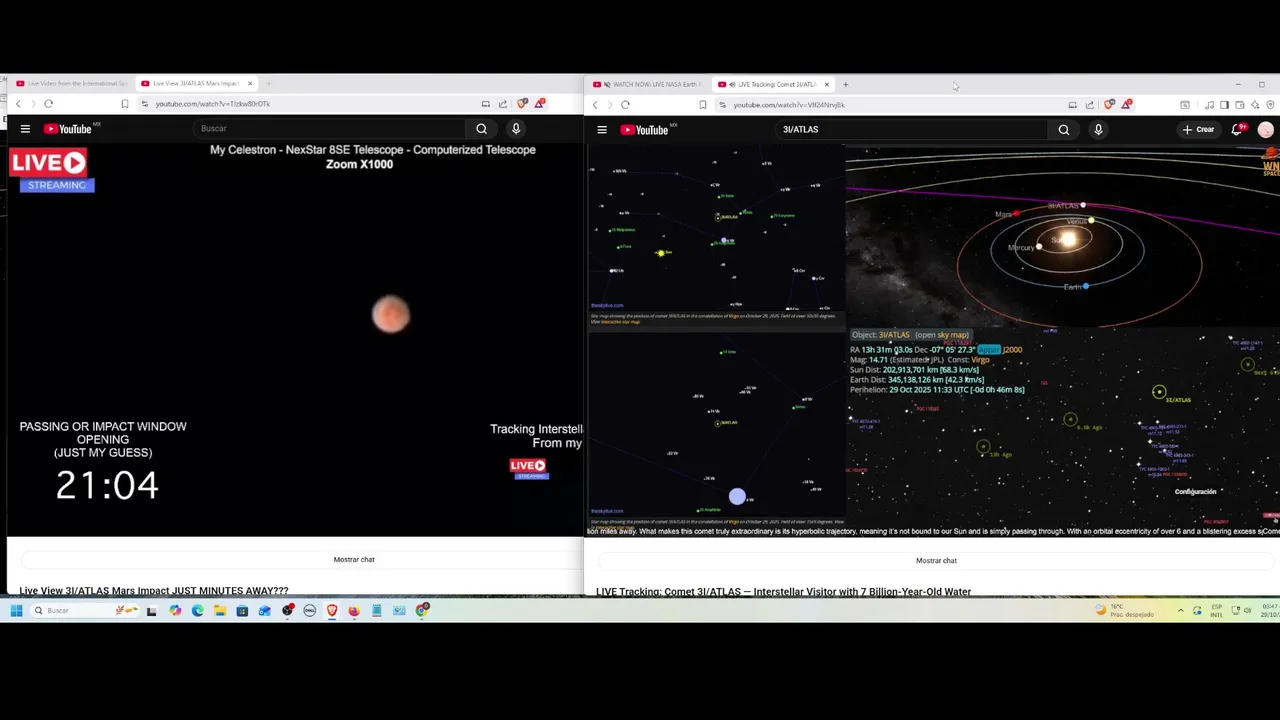The image size is (1280, 720).
Task: Open Brave Shields in right browser
Action: (x=1109, y=104)
